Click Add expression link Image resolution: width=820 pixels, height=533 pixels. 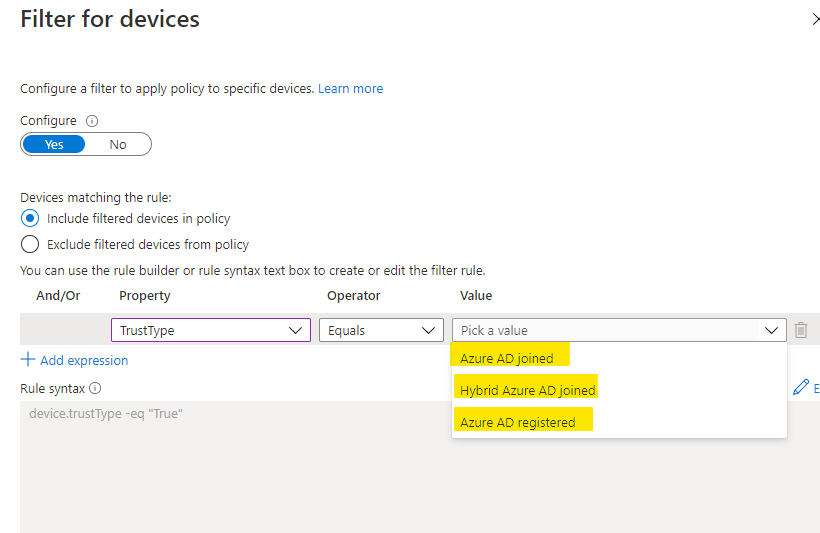click(84, 360)
